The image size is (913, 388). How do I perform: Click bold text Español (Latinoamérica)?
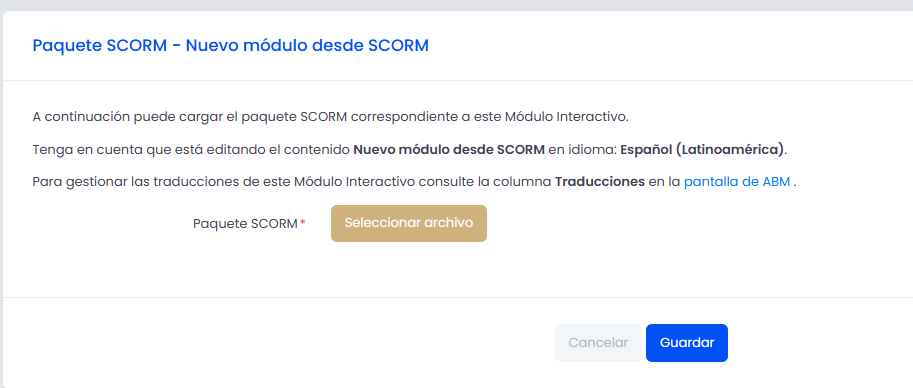(702, 150)
